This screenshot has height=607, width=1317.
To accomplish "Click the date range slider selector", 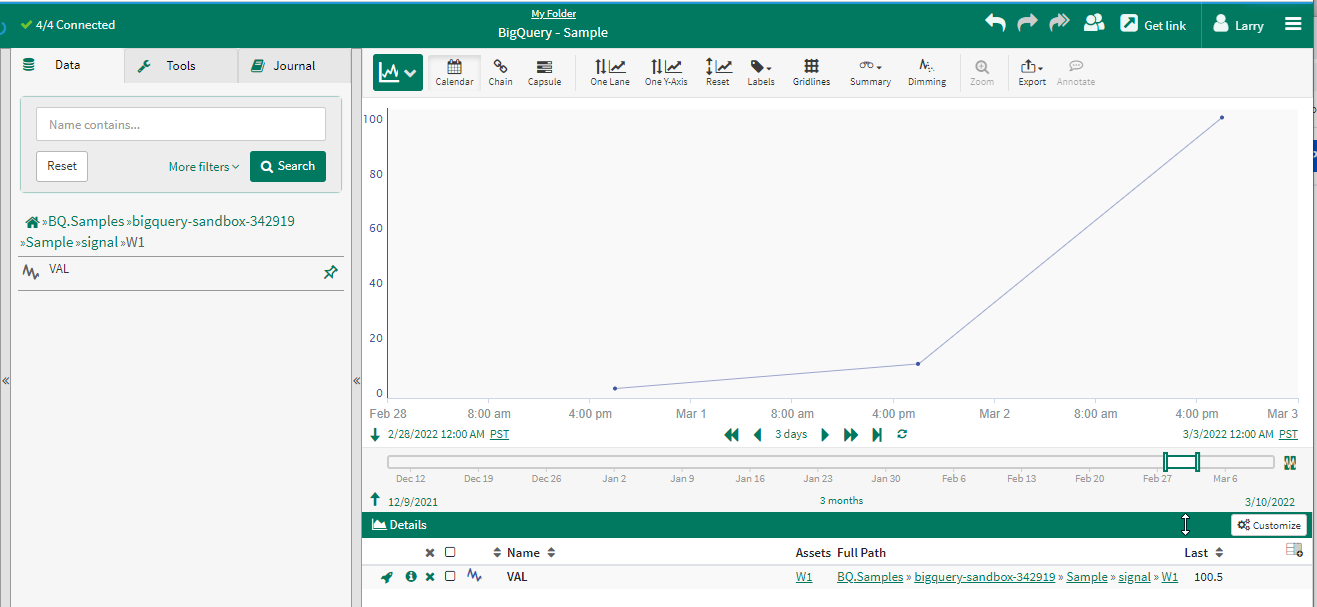I will coord(1181,462).
